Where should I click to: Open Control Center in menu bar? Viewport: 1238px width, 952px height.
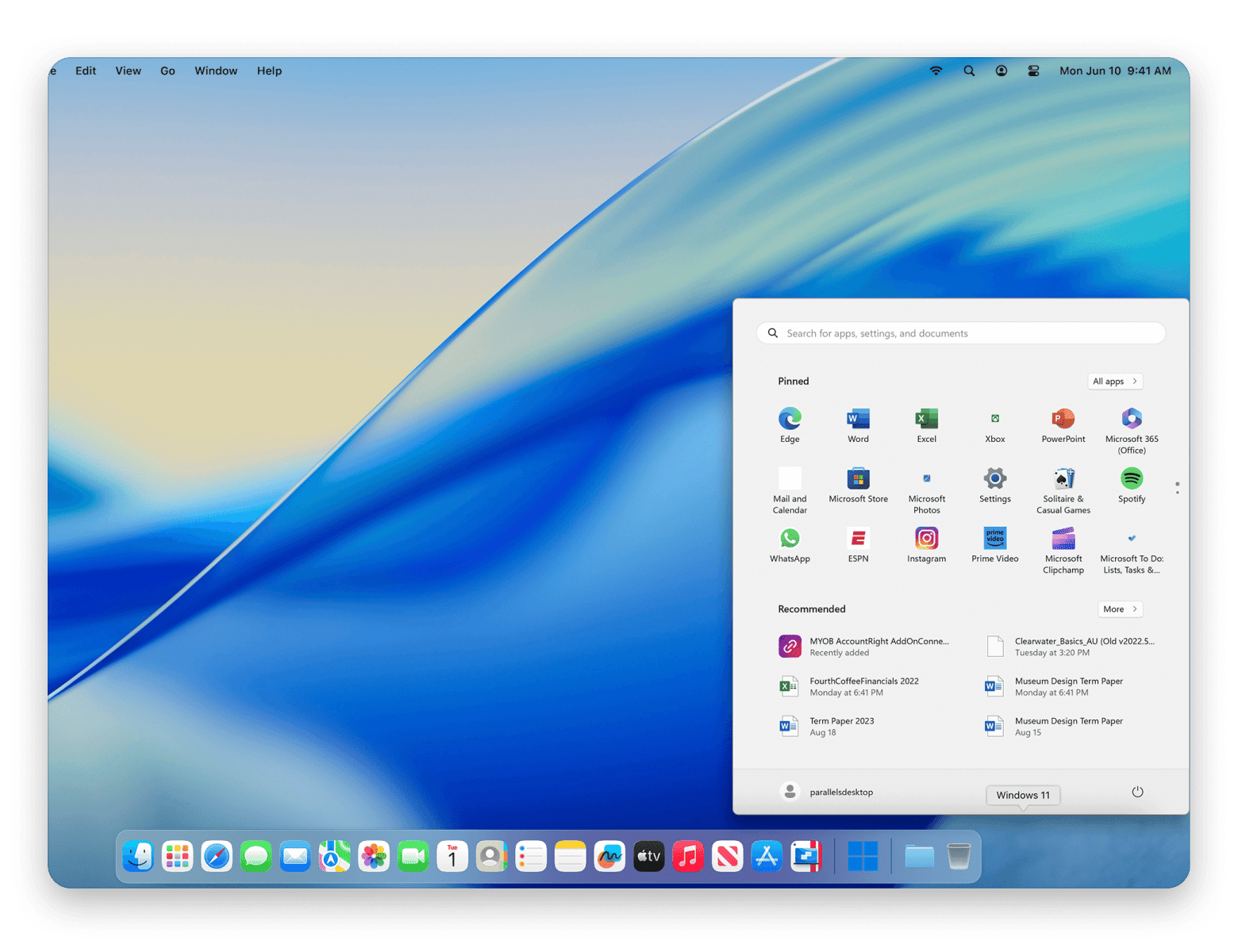pos(1033,71)
